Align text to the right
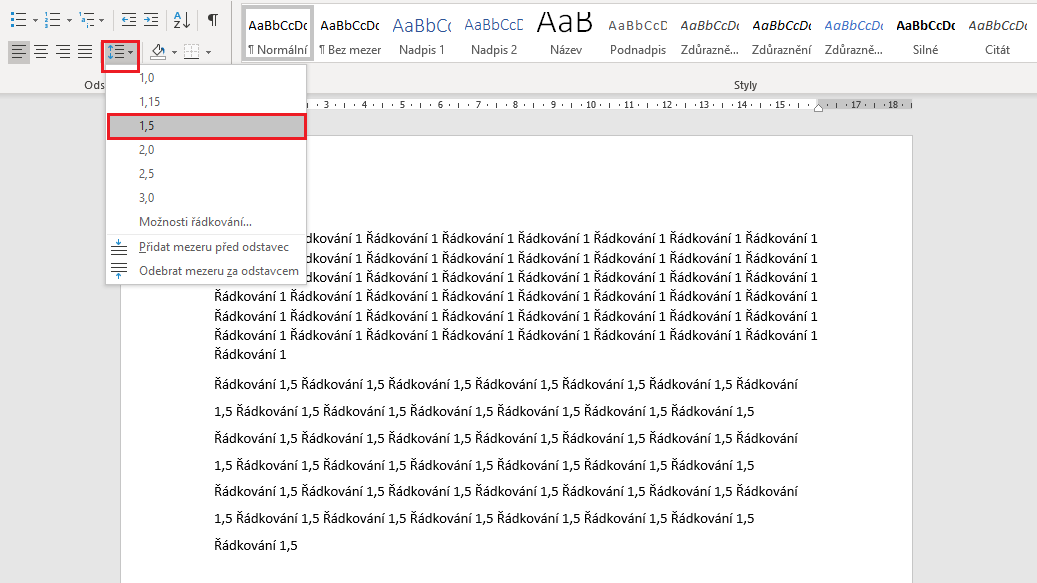 point(63,52)
